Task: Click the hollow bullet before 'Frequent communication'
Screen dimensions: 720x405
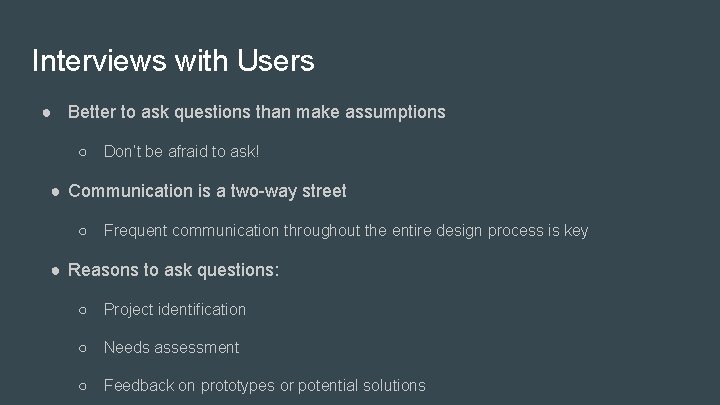Action: pos(84,231)
